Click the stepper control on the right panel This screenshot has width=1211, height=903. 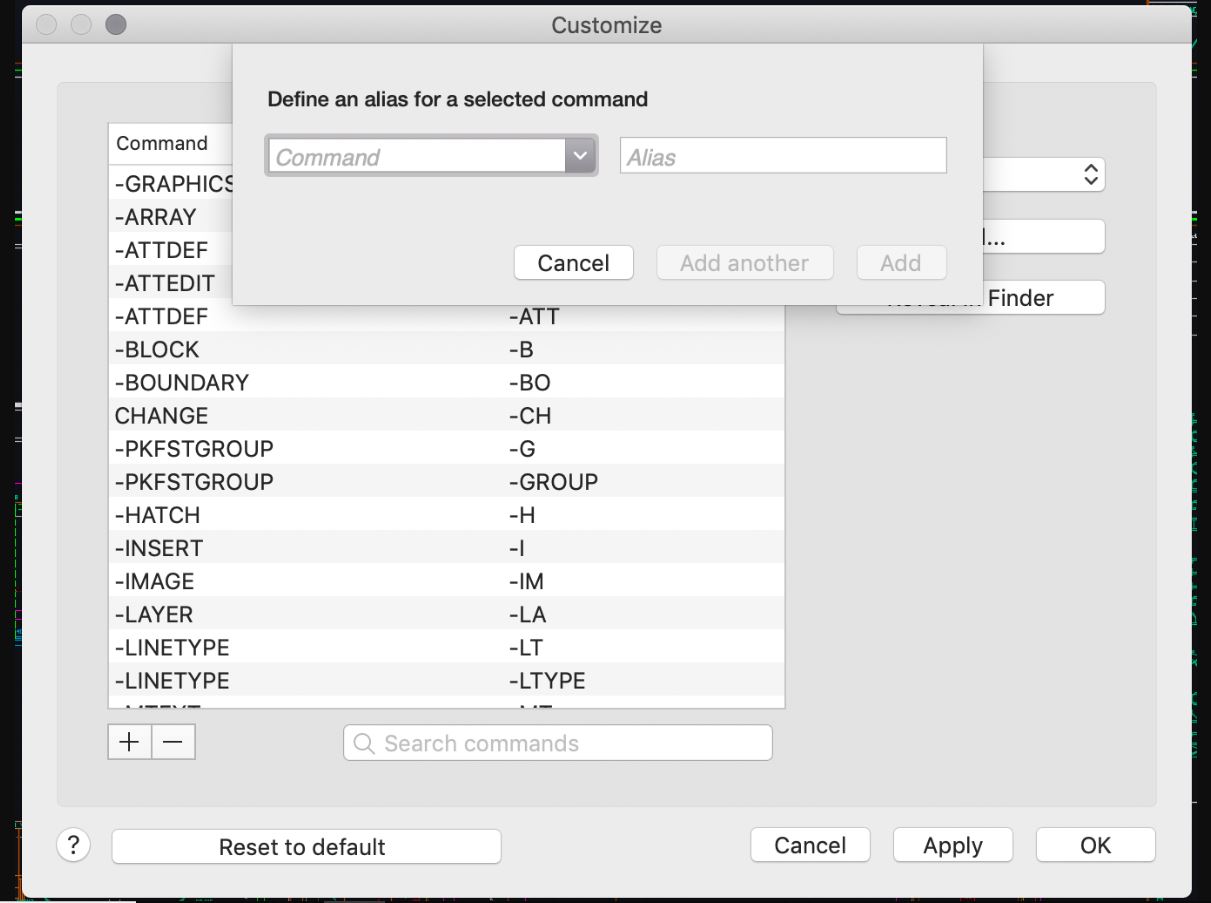1091,173
